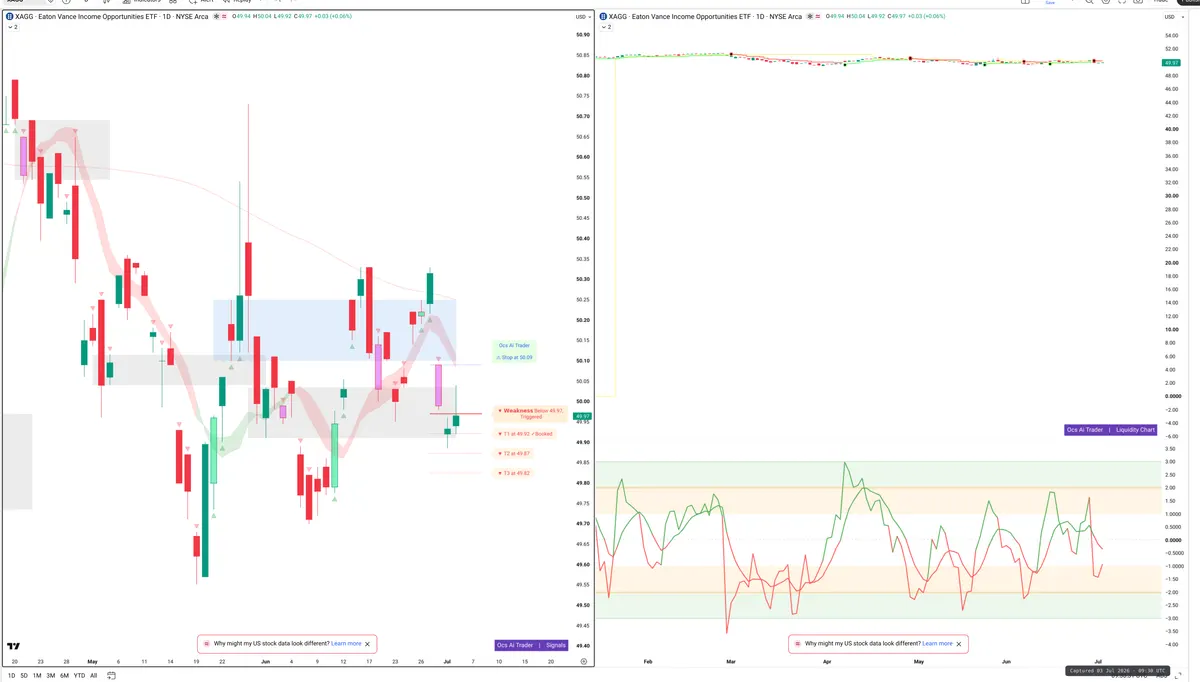Select the 1M time range
This screenshot has height=682, width=1200.
[x=37, y=676]
